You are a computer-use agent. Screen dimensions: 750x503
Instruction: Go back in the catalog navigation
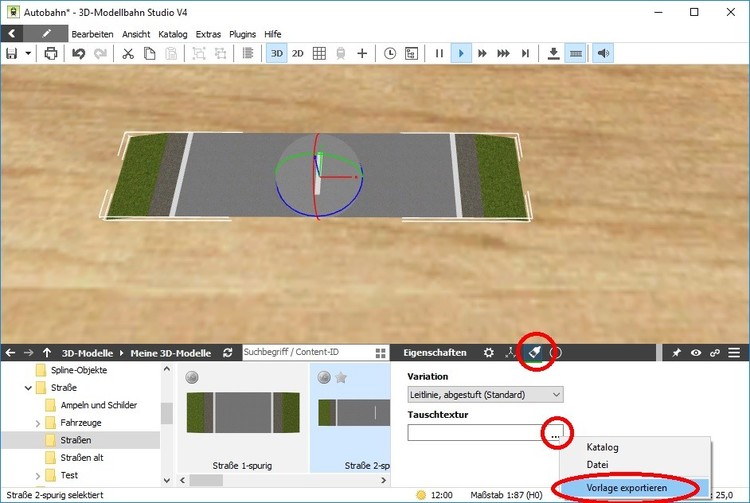click(11, 353)
